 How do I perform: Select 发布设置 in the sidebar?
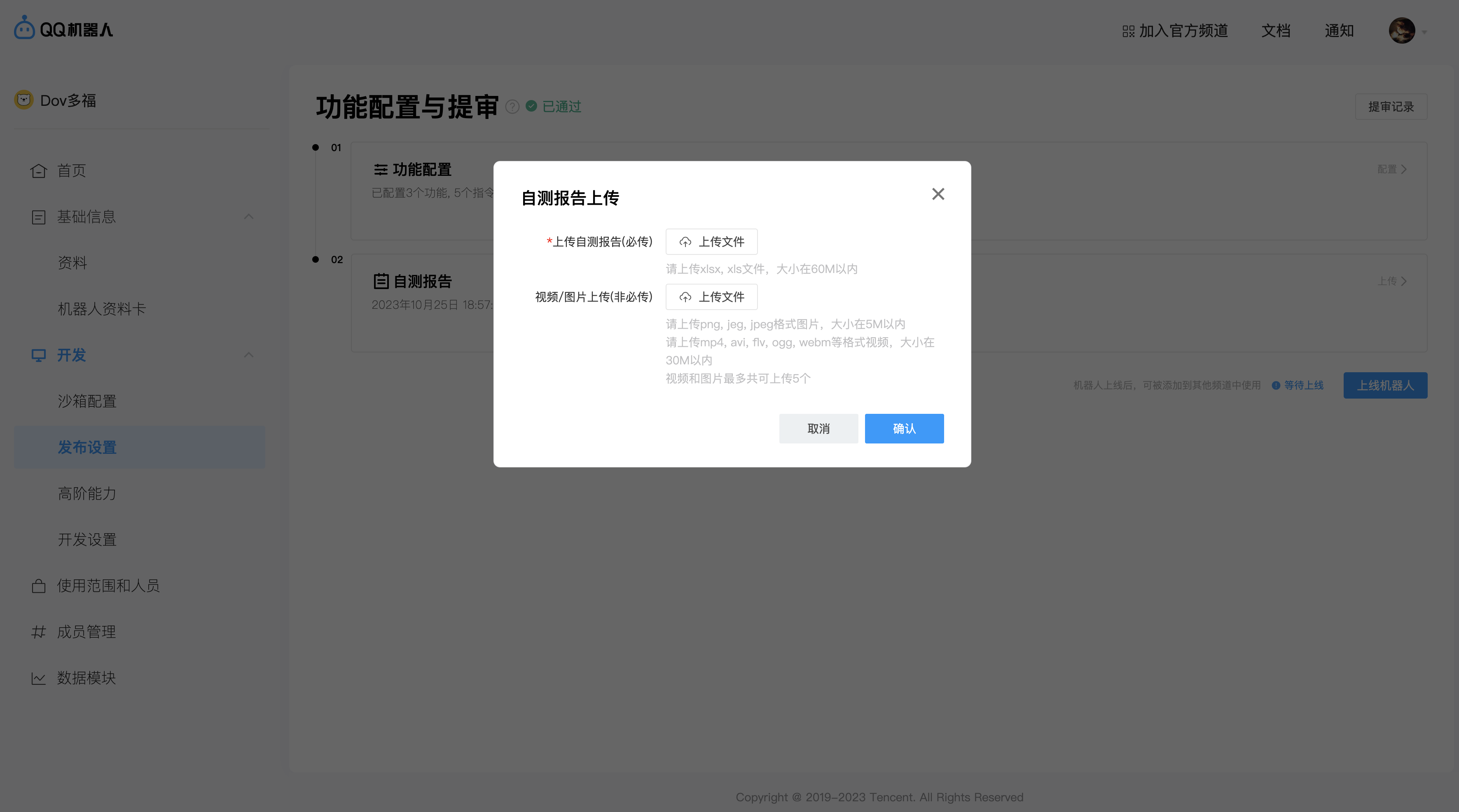click(x=87, y=447)
